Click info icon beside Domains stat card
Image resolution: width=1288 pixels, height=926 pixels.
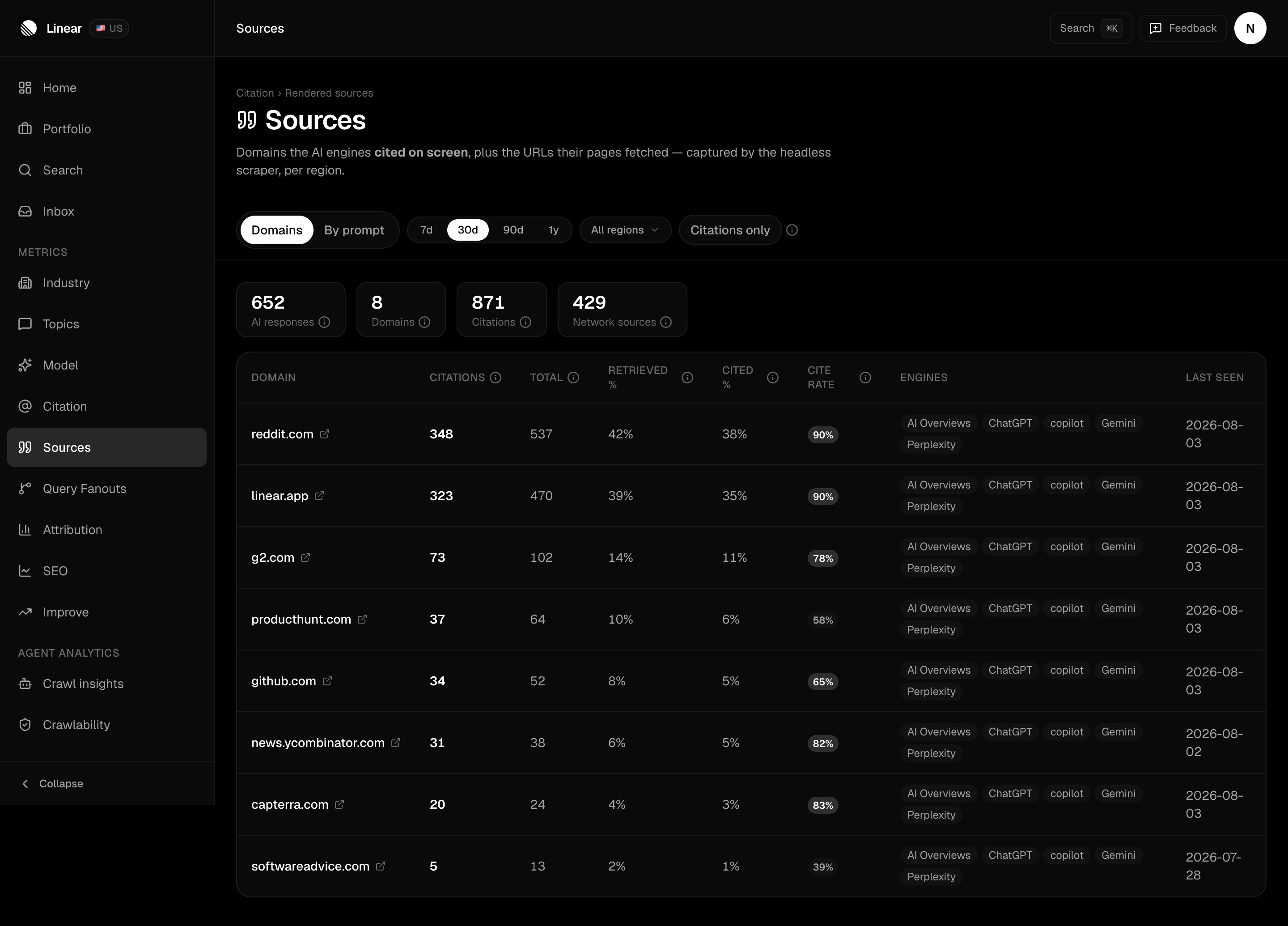coord(424,322)
